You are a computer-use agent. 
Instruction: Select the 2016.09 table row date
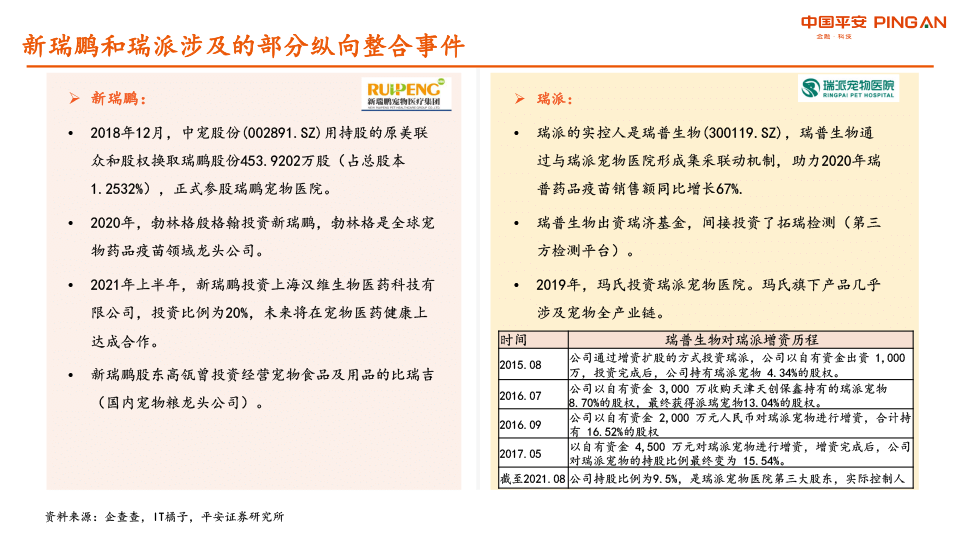(521, 424)
